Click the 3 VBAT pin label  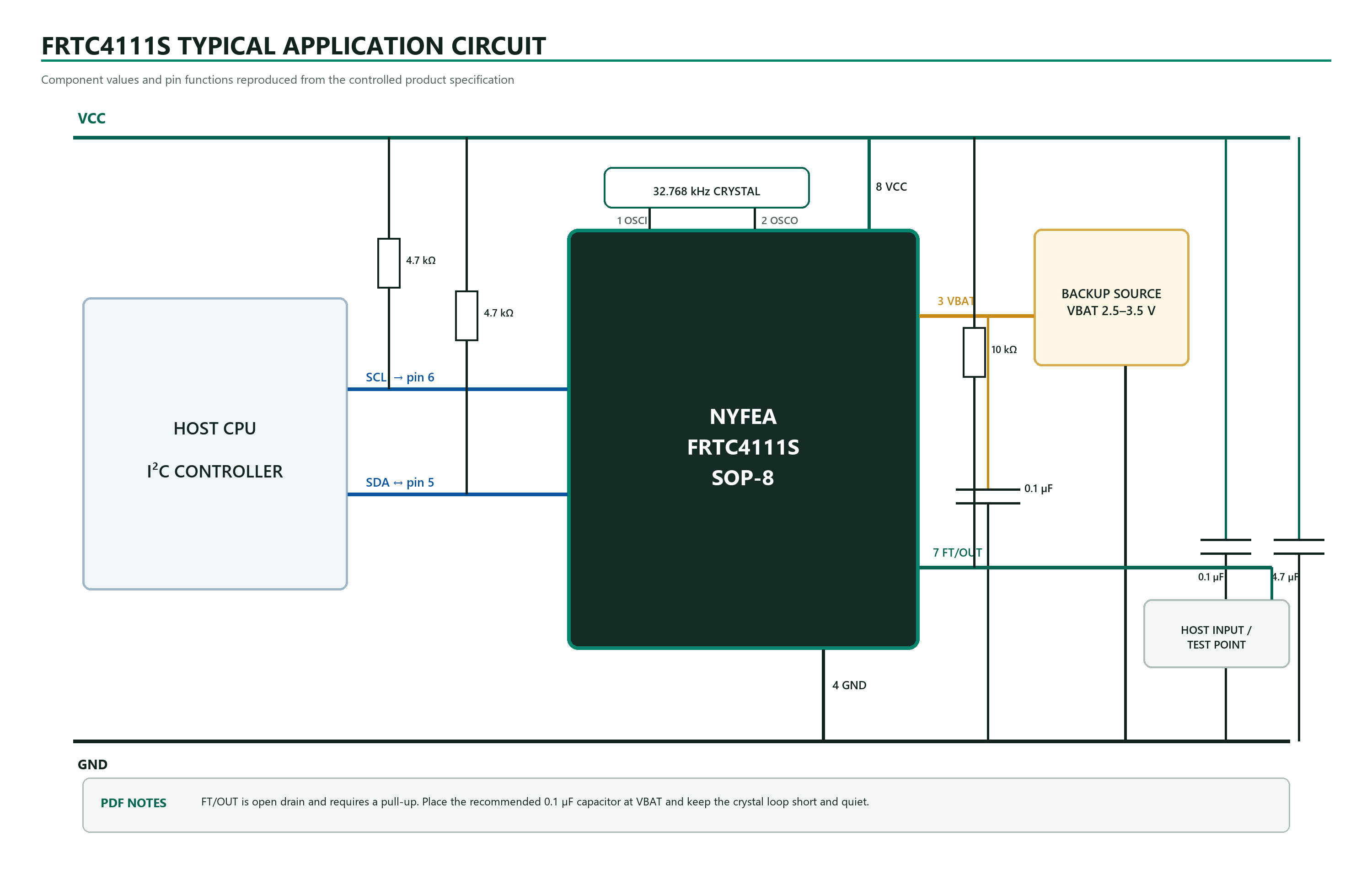pos(956,301)
